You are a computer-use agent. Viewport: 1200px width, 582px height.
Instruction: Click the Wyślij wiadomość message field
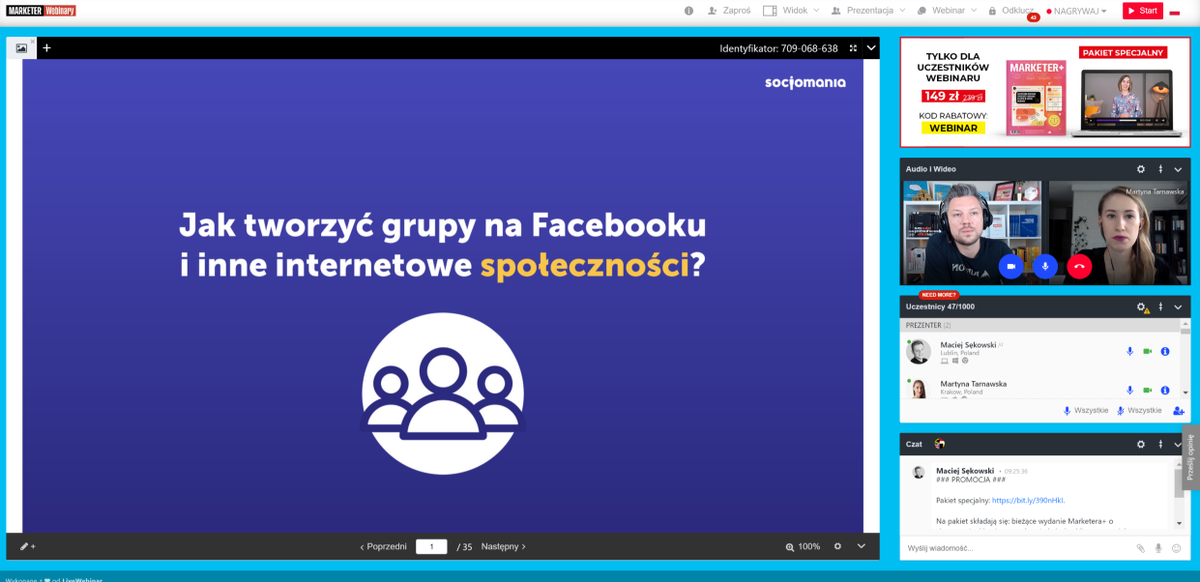[1015, 548]
